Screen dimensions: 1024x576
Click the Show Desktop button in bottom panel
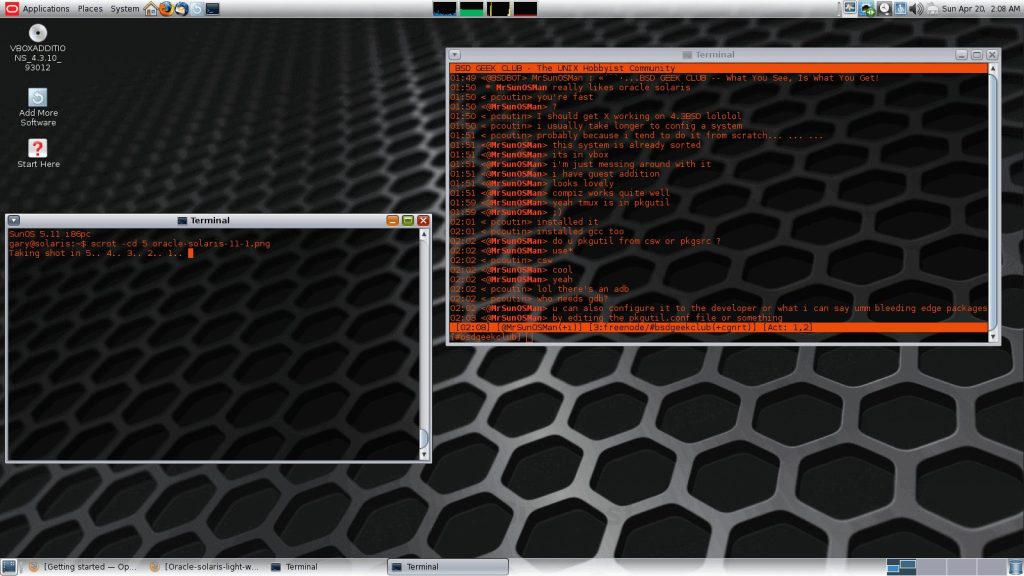click(x=8, y=567)
